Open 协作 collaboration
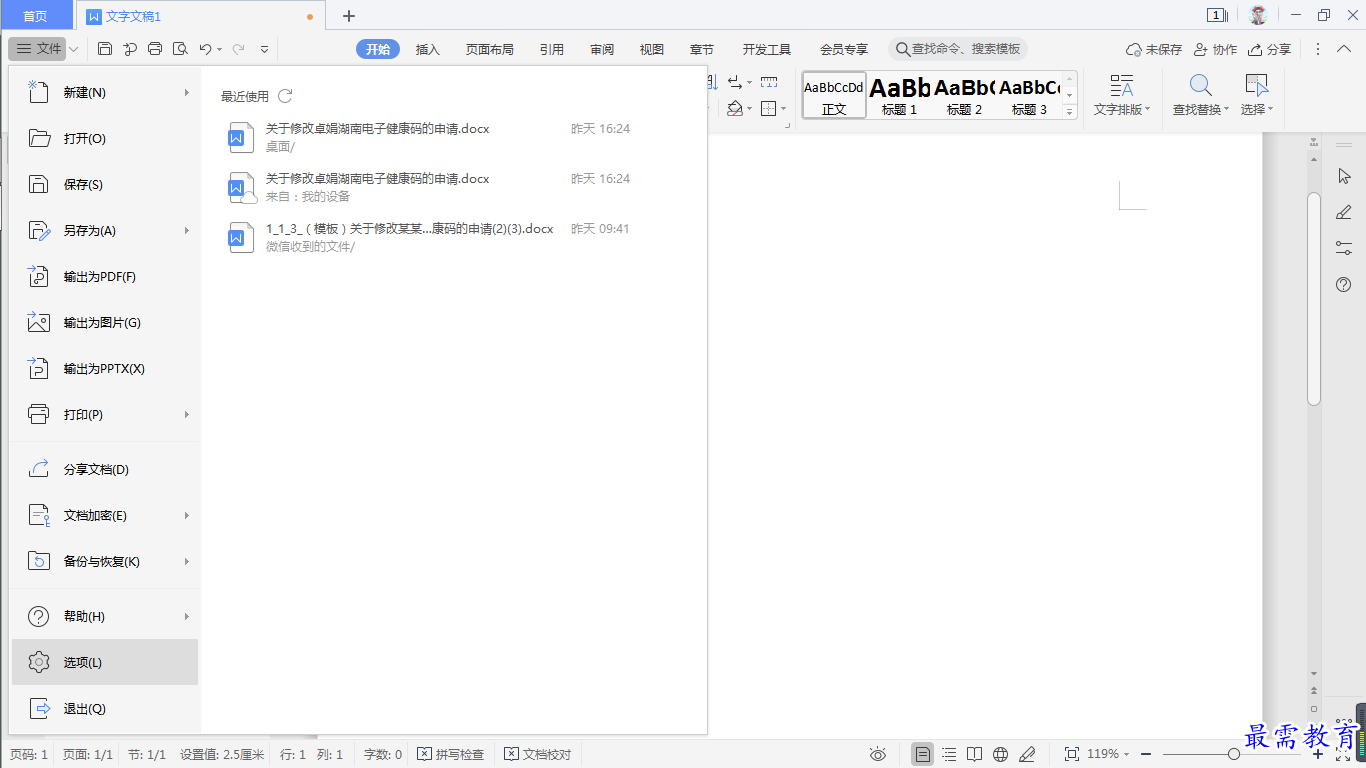 pos(1215,49)
